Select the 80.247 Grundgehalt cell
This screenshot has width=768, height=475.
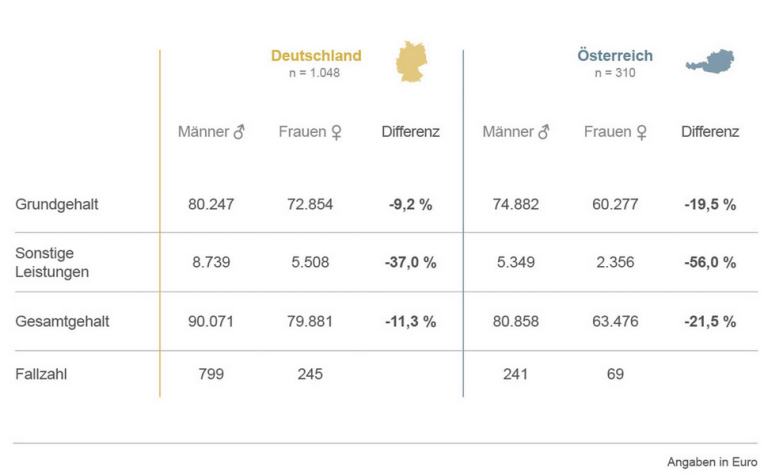point(212,204)
